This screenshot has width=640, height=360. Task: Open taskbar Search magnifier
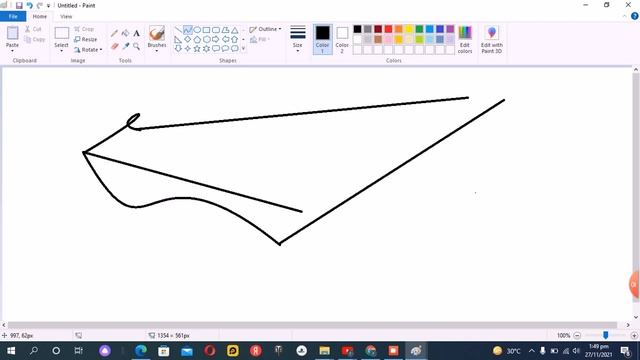click(34, 351)
